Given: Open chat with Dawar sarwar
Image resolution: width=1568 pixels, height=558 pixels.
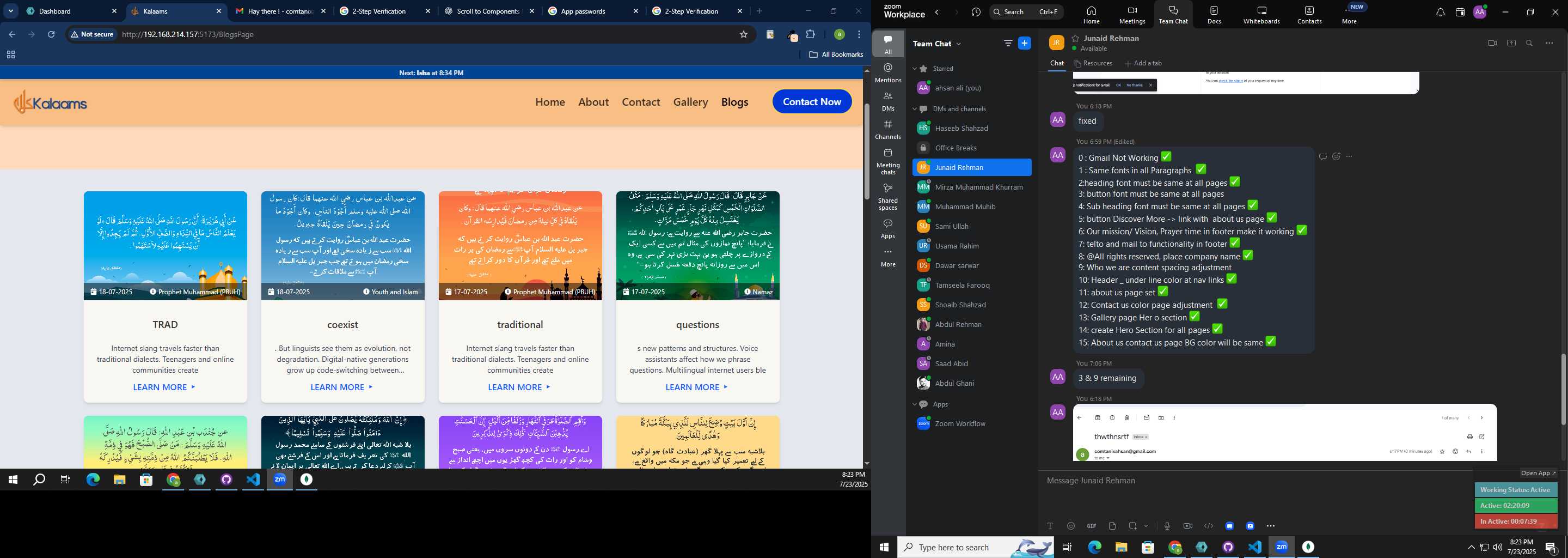Looking at the screenshot, I should 971,265.
